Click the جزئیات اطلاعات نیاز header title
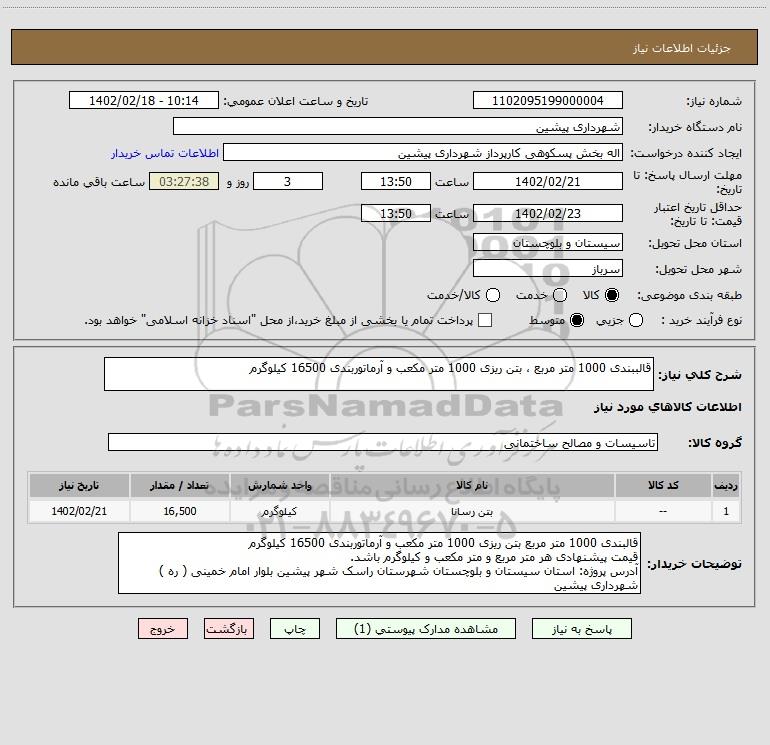This screenshot has width=770, height=745. (682, 48)
